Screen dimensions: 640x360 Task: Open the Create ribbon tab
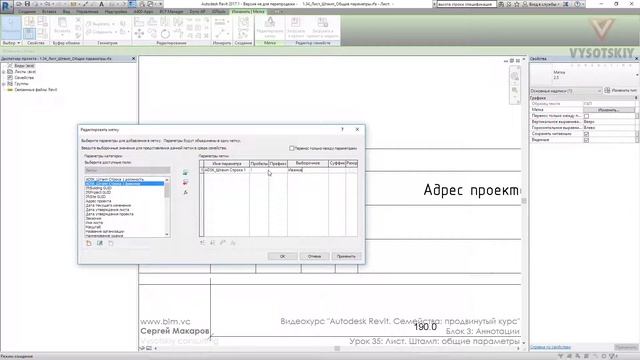click(x=27, y=12)
